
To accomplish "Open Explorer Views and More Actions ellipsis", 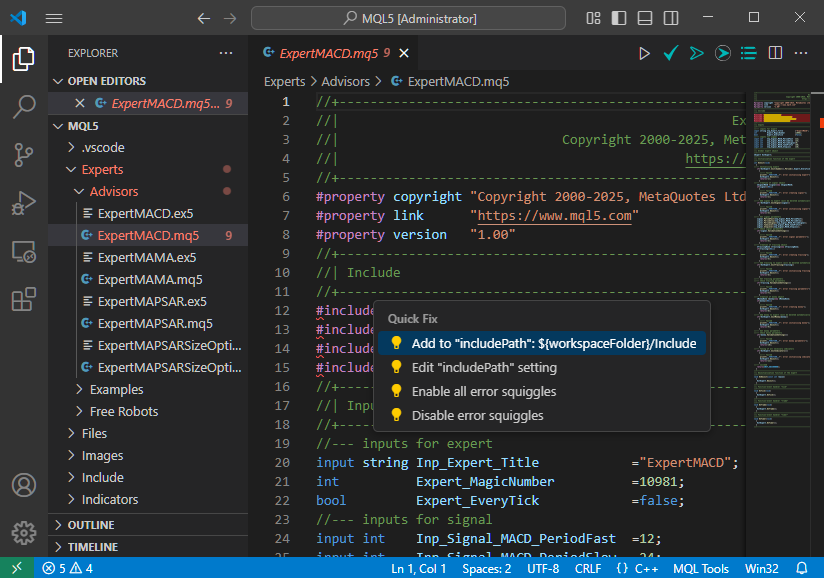I will click(x=226, y=53).
